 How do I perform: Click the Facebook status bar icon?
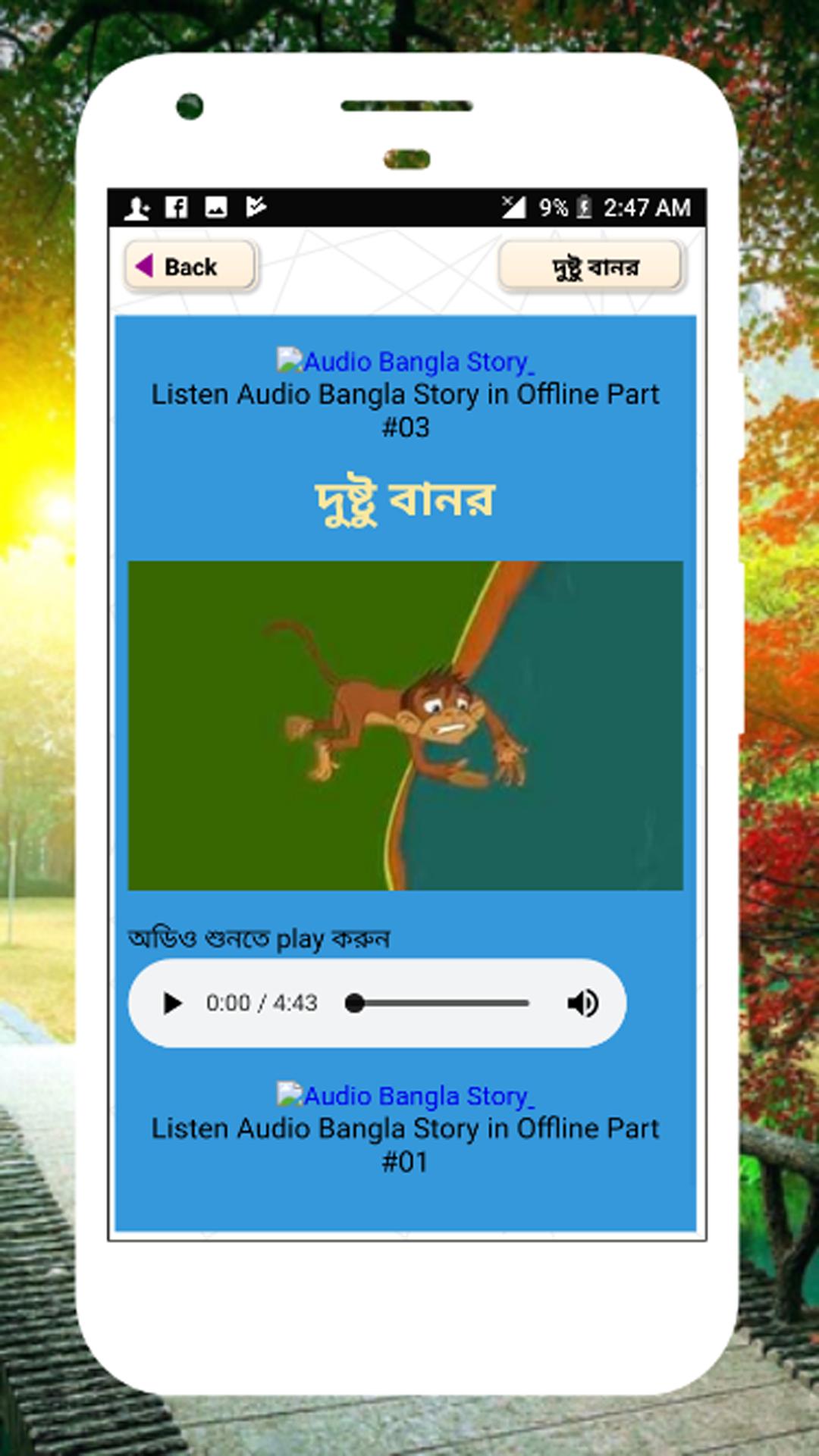(x=177, y=207)
